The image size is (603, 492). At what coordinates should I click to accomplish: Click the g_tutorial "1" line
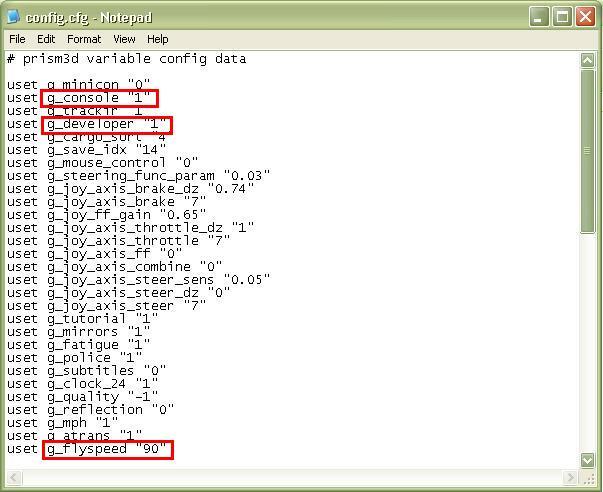tap(83, 319)
